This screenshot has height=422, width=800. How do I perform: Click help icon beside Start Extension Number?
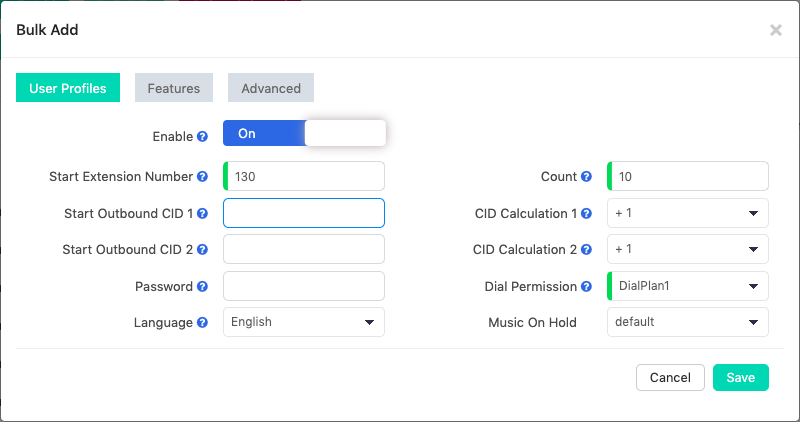coord(202,177)
